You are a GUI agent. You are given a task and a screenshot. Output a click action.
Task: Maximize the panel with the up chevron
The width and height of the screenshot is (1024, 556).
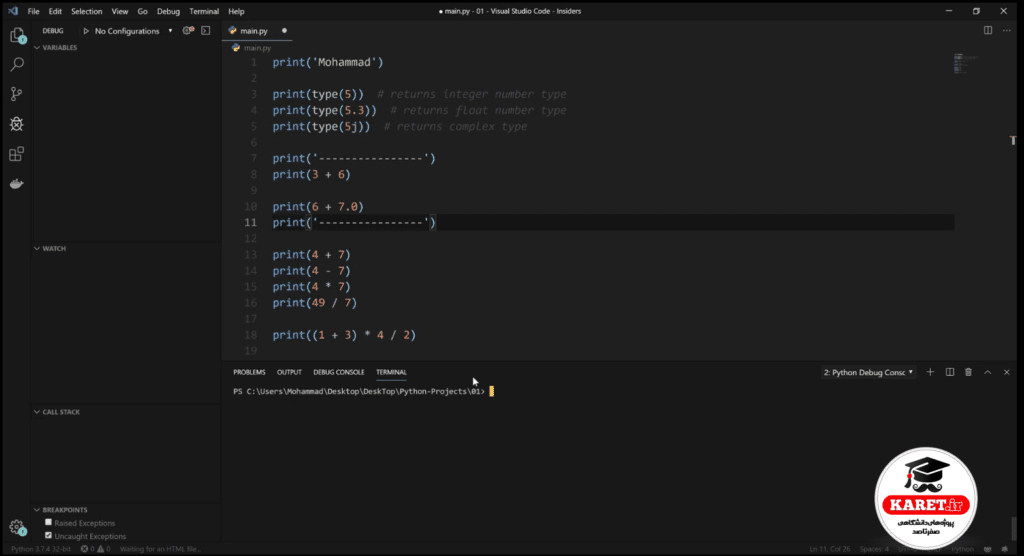[x=987, y=372]
